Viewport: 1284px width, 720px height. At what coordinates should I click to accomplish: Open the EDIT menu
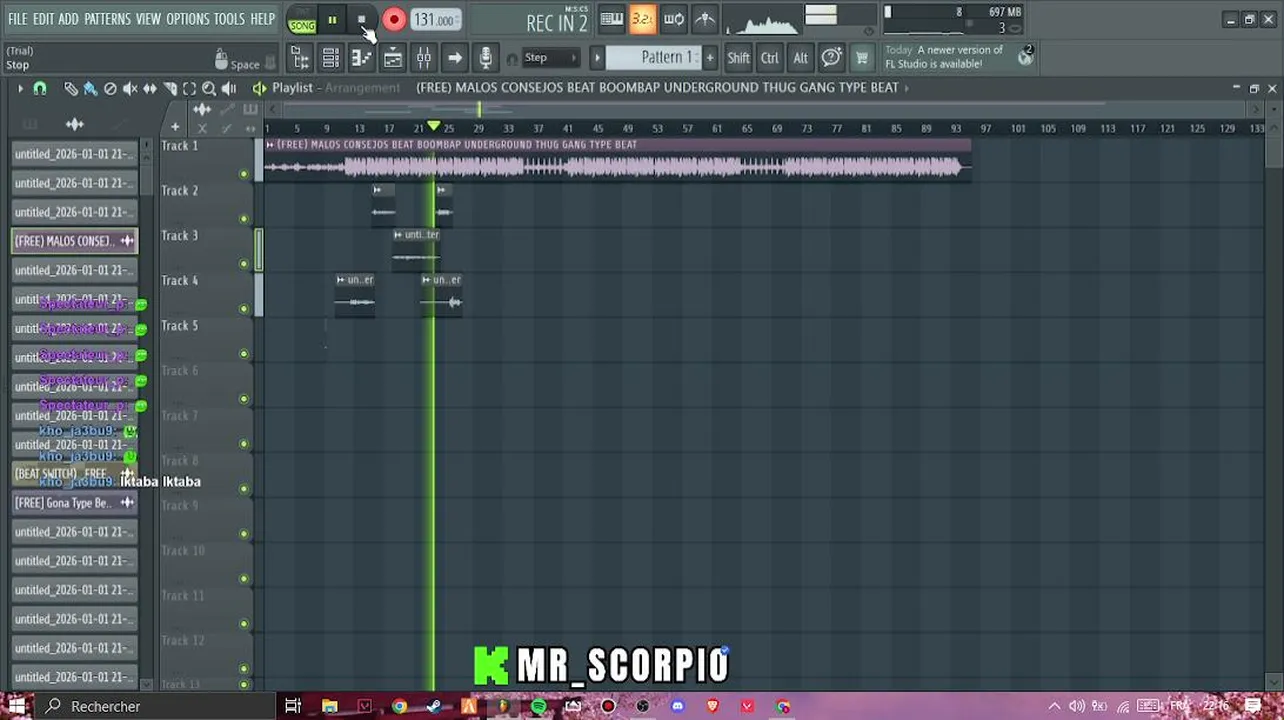point(43,19)
